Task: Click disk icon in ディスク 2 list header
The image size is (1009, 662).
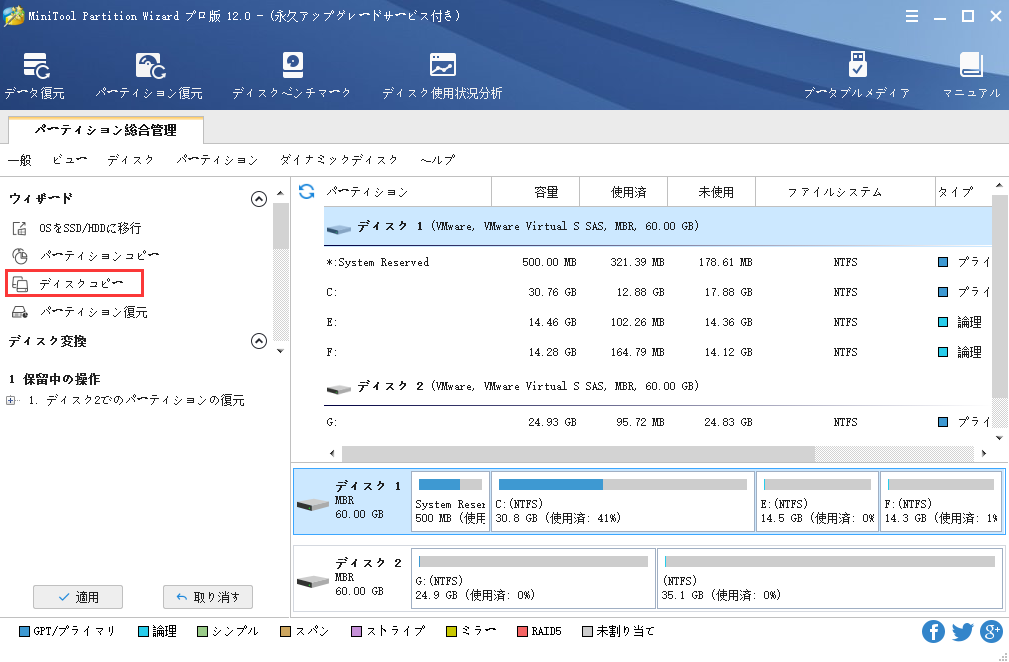Action: 338,388
